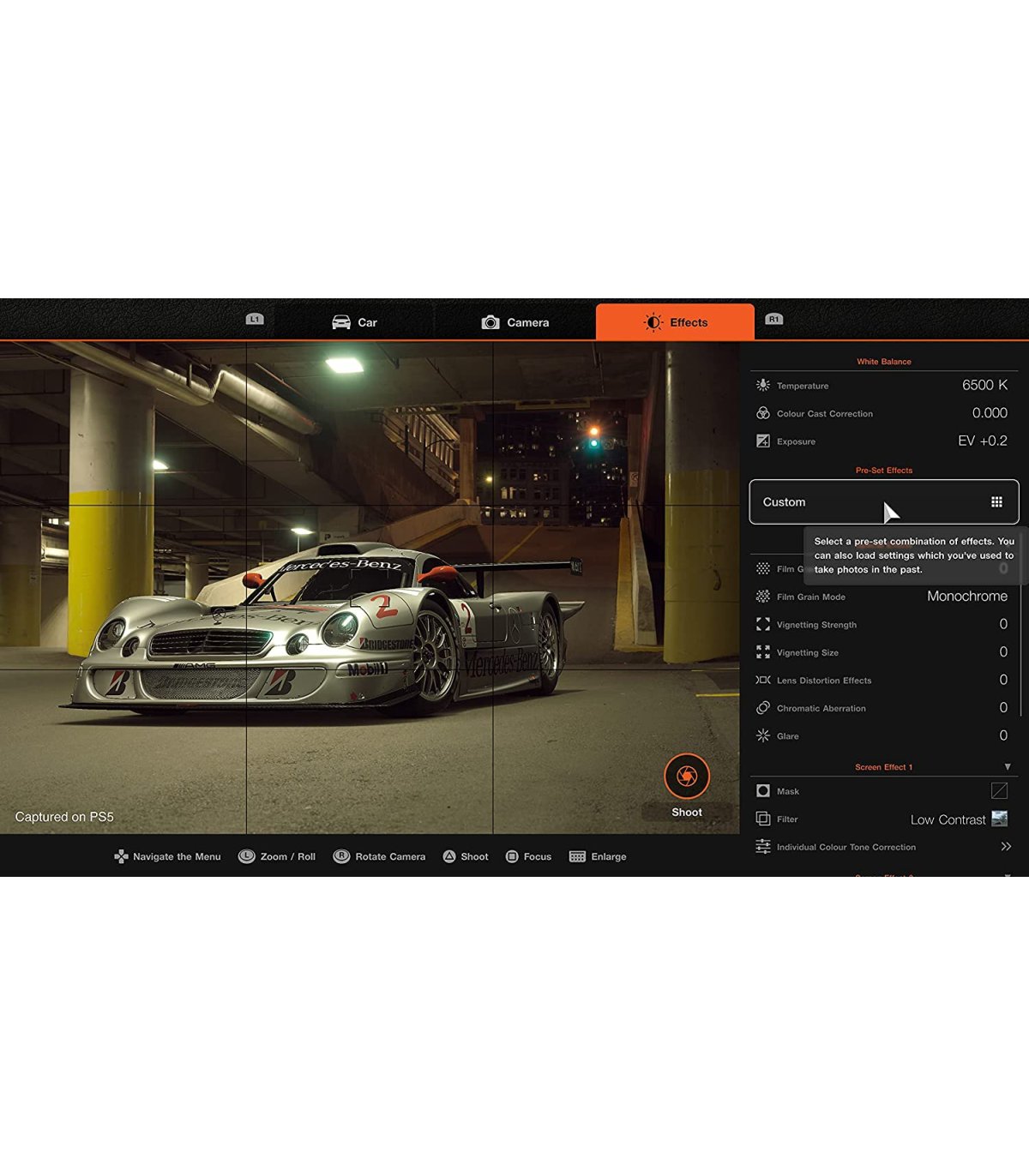Click the Zoom / Roll L-stick hint
The height and width of the screenshot is (1176, 1029).
tap(277, 856)
